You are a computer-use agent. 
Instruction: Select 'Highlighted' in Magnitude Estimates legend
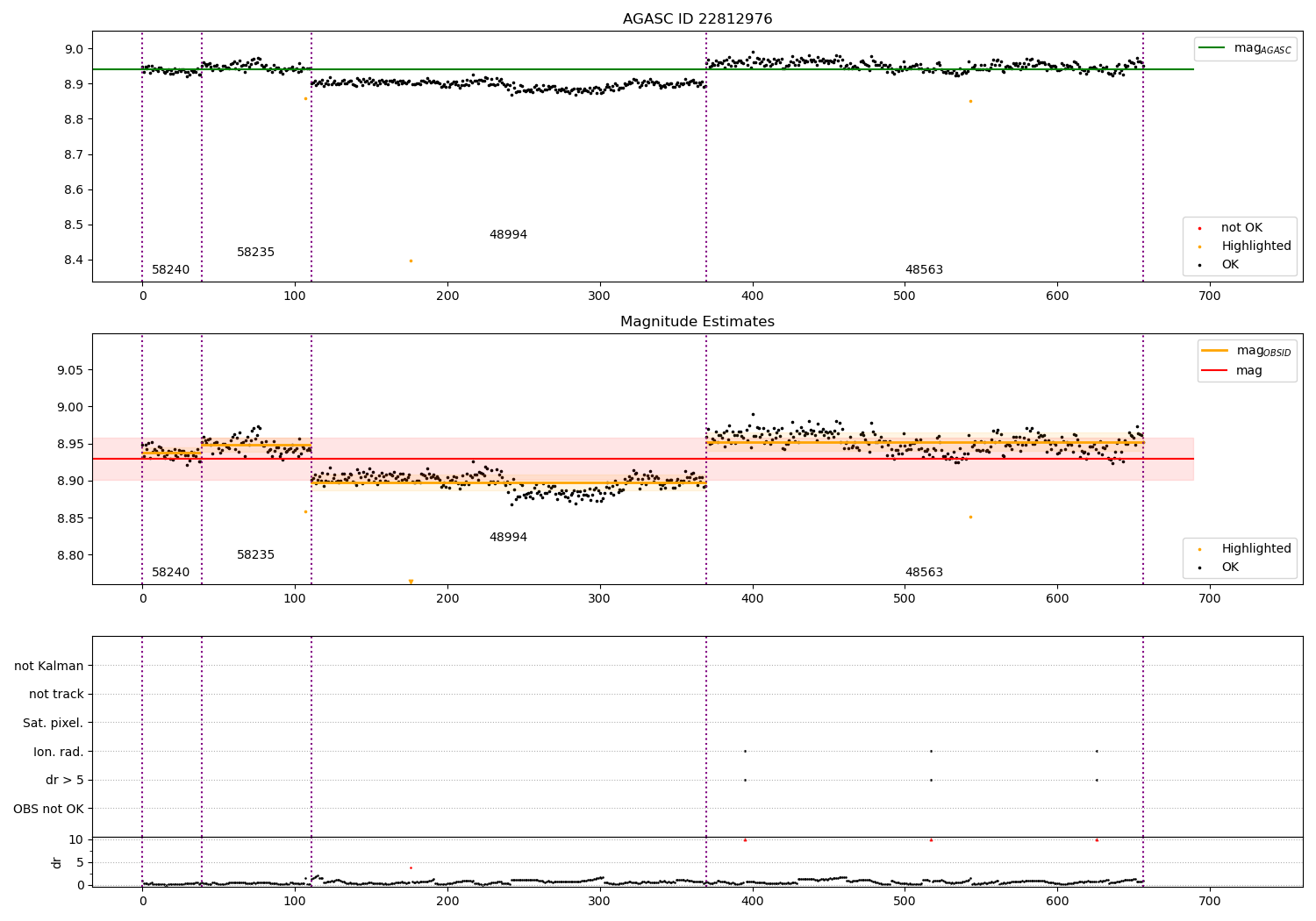coord(1246,549)
